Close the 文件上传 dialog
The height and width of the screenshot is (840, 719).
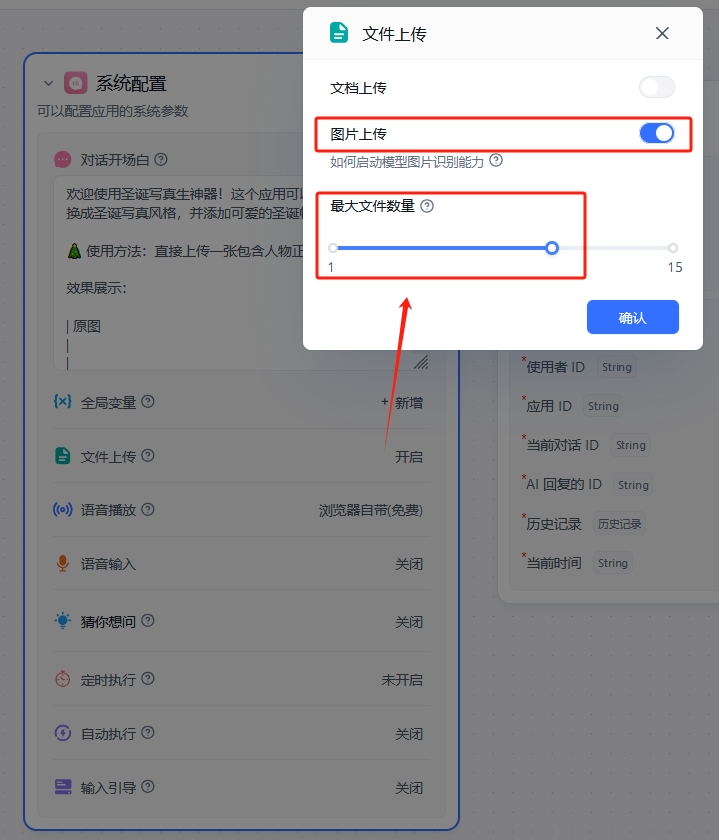[662, 33]
